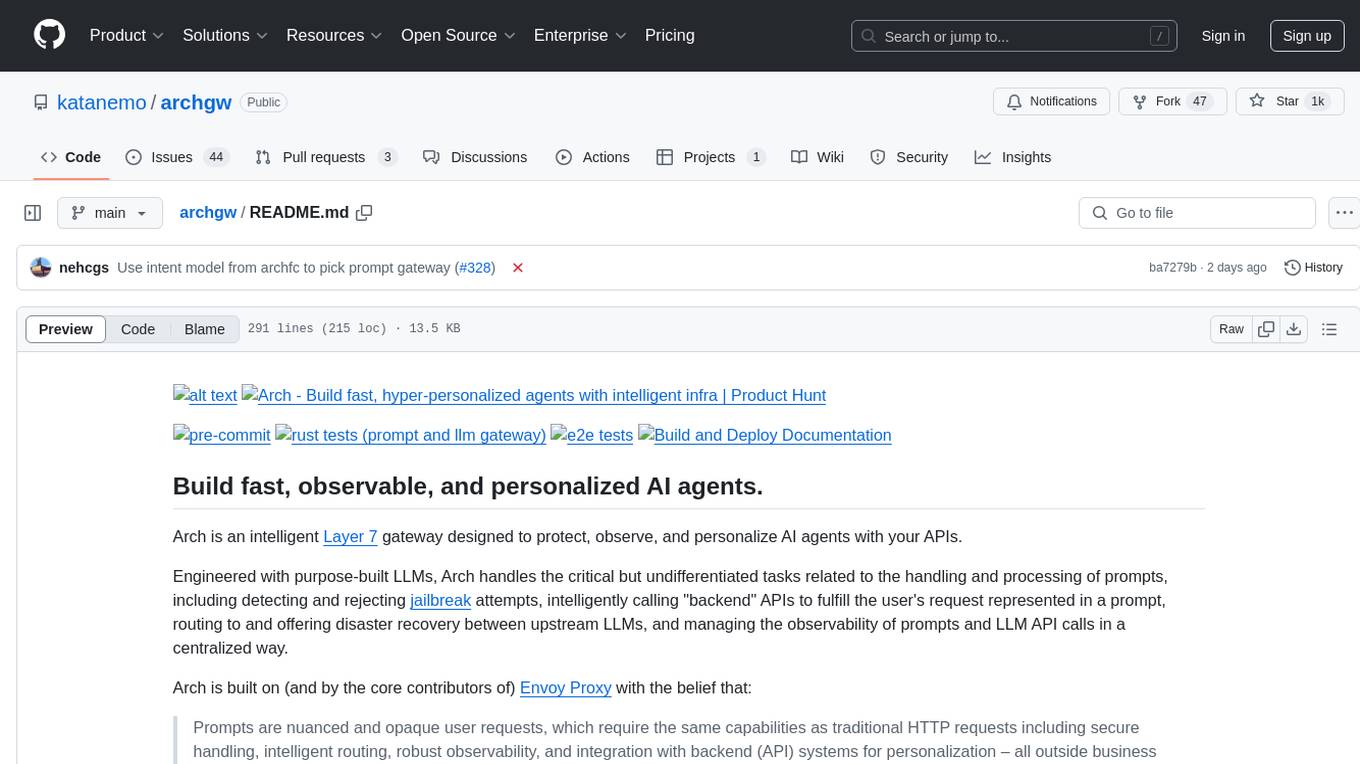Switch to the Code tab
1360x764 pixels.
71,157
